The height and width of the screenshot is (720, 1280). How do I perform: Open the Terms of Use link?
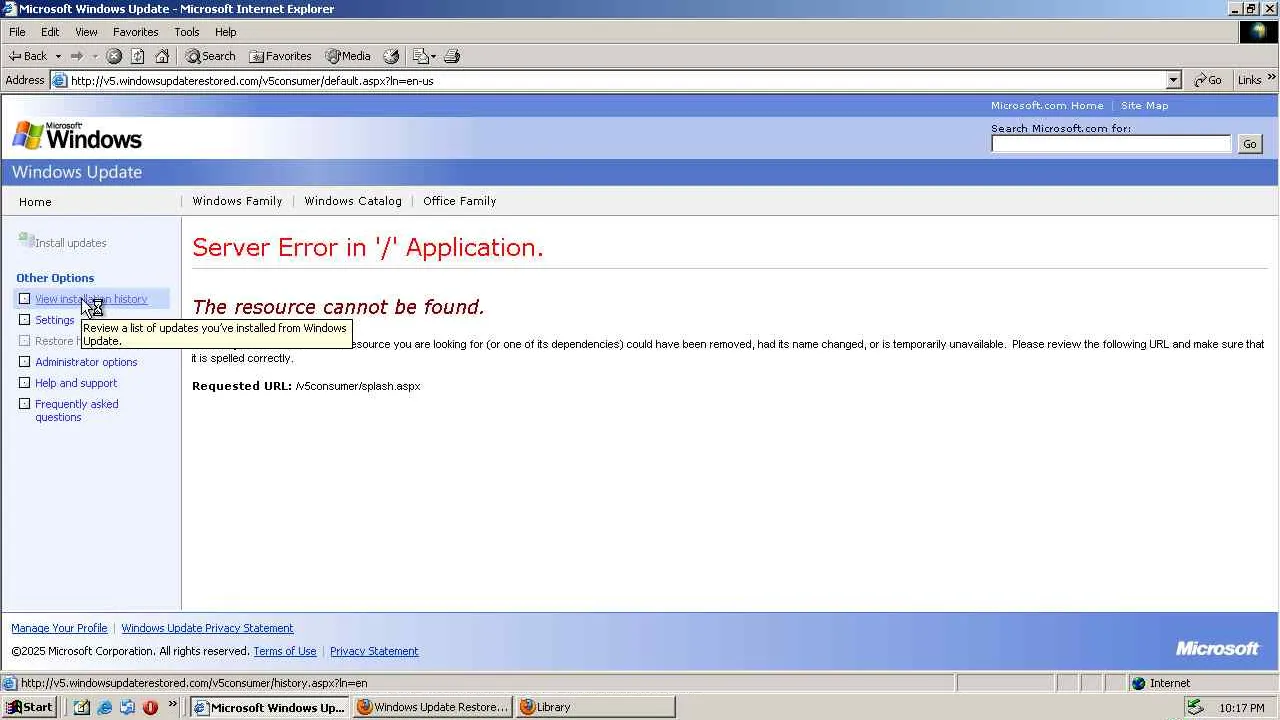pyautogui.click(x=284, y=651)
